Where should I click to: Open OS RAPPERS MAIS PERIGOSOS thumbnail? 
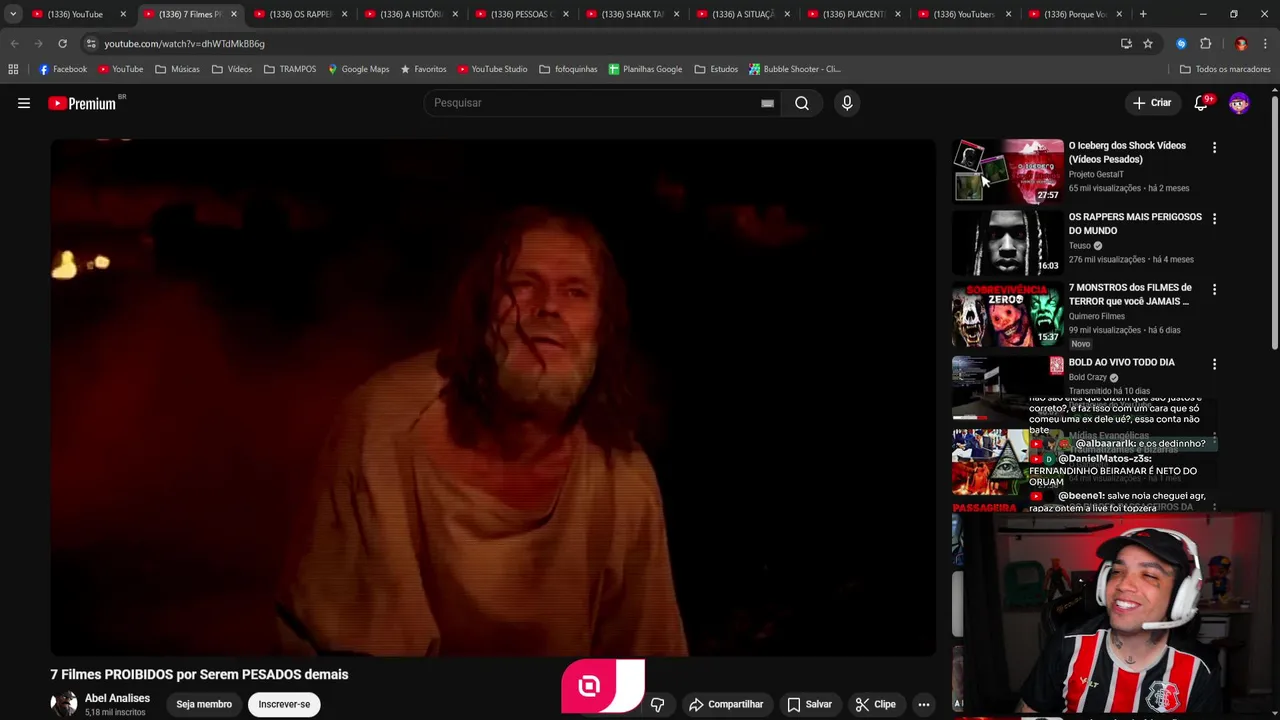pos(1007,242)
